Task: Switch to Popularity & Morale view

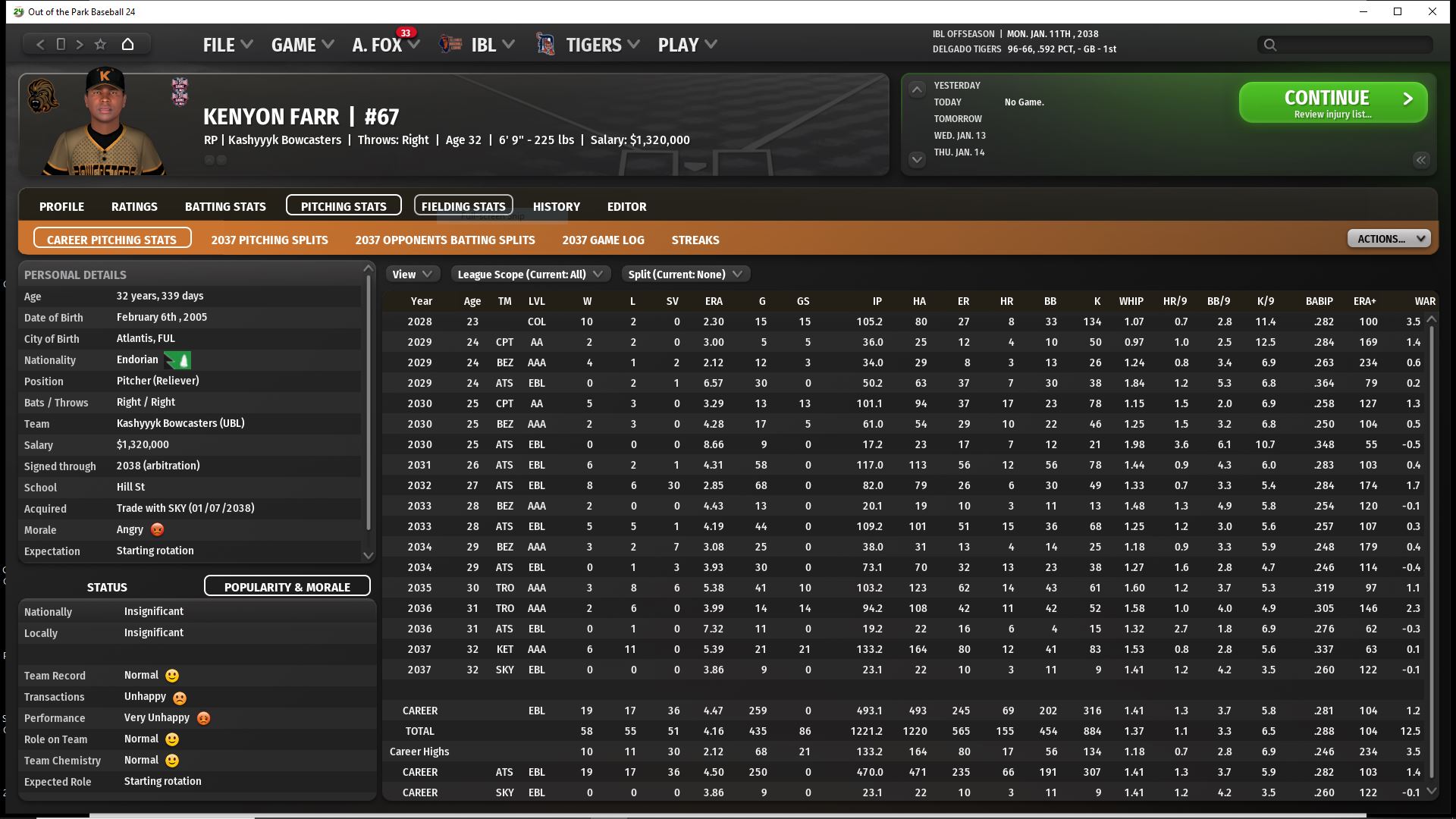Action: 287,587
